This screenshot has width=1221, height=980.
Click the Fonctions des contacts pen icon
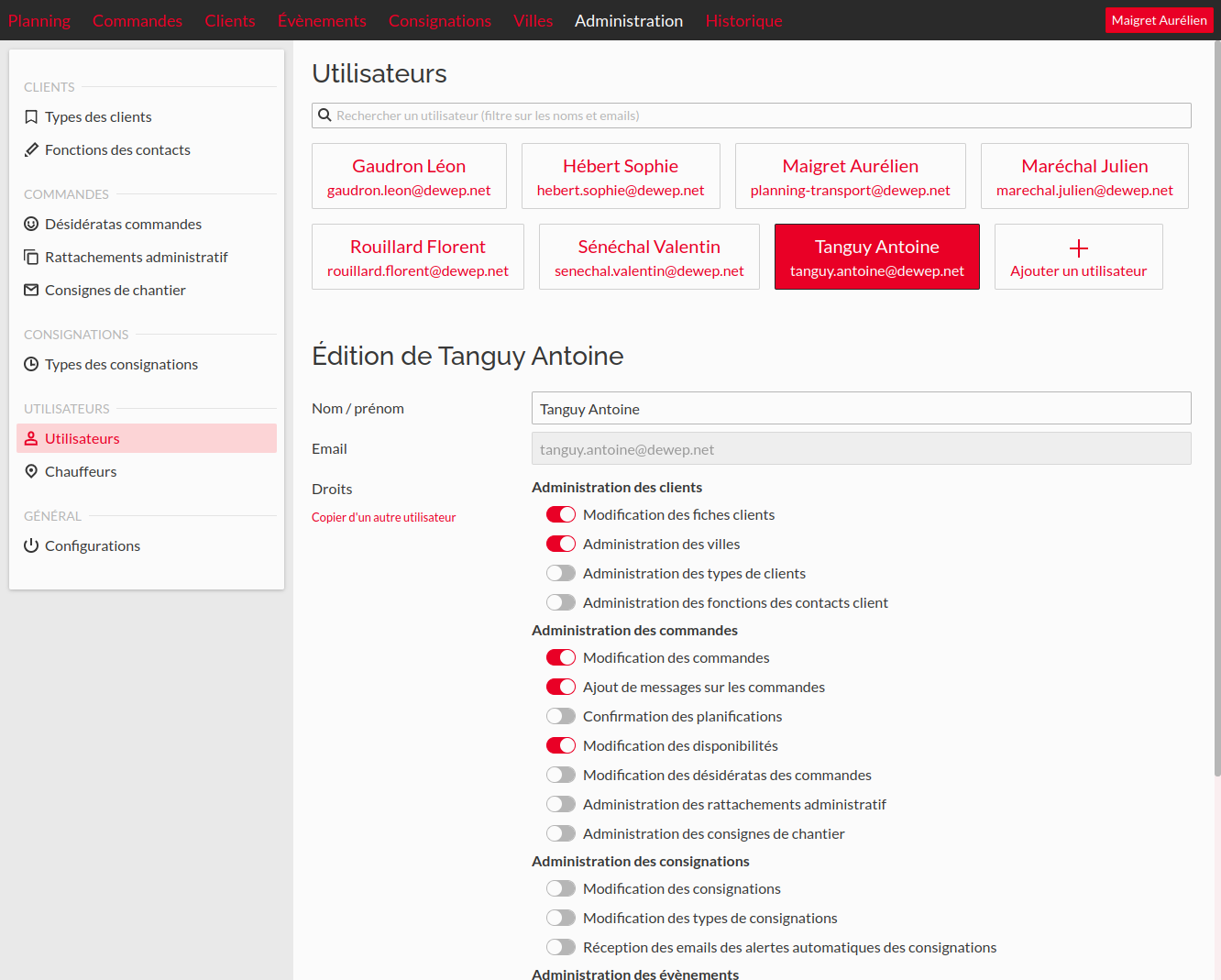30,149
